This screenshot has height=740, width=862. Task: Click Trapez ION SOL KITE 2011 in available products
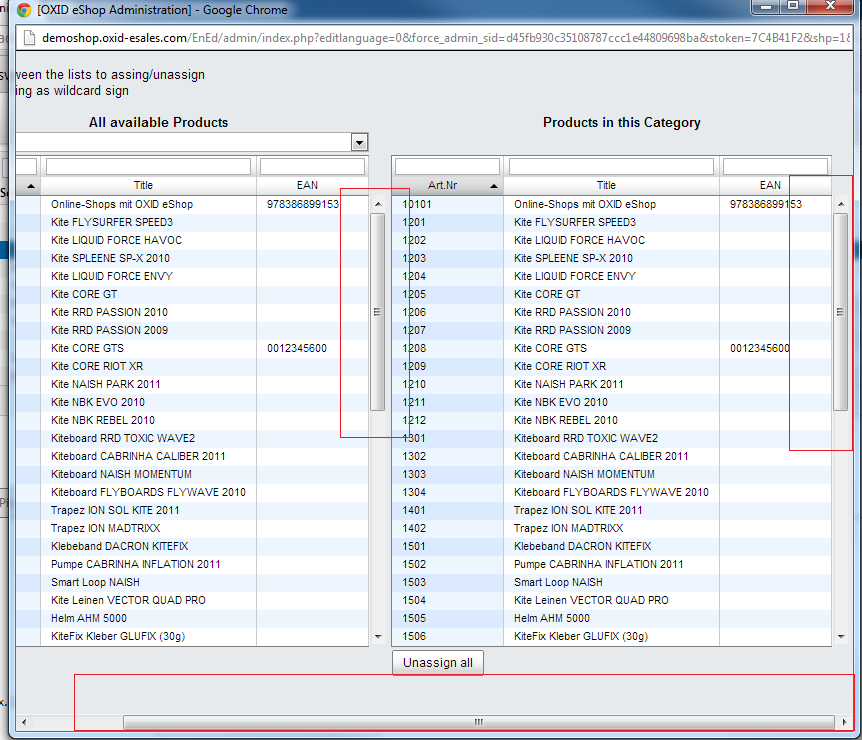(115, 510)
